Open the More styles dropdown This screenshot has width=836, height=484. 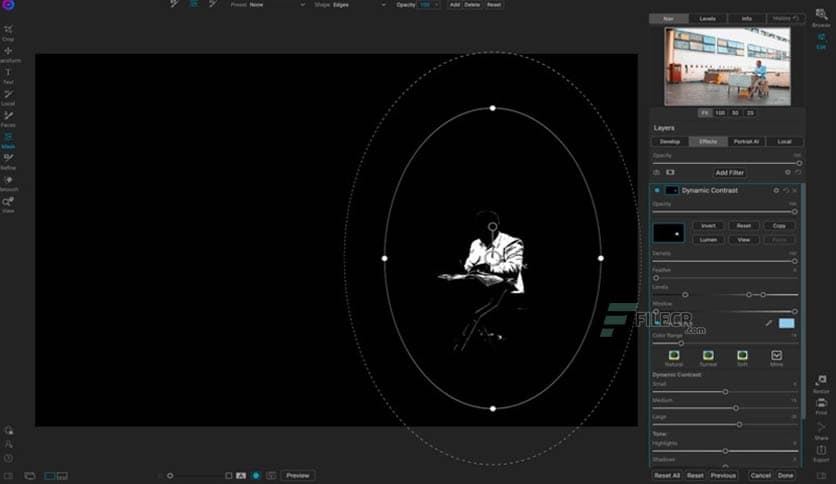coord(777,356)
